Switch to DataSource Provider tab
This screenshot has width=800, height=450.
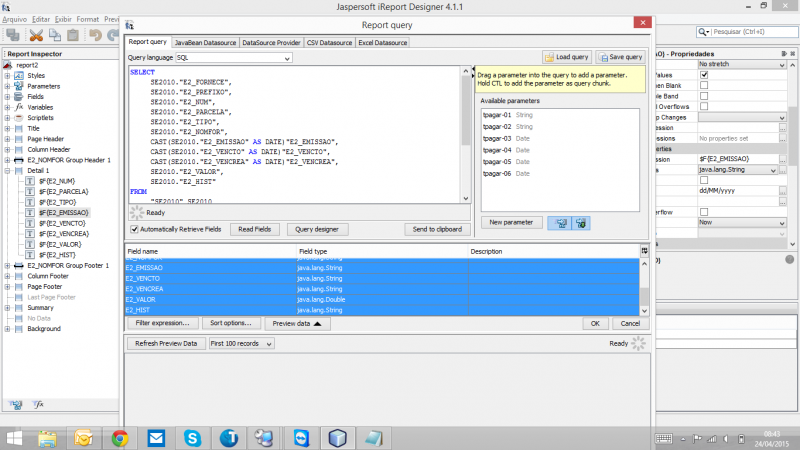271,43
